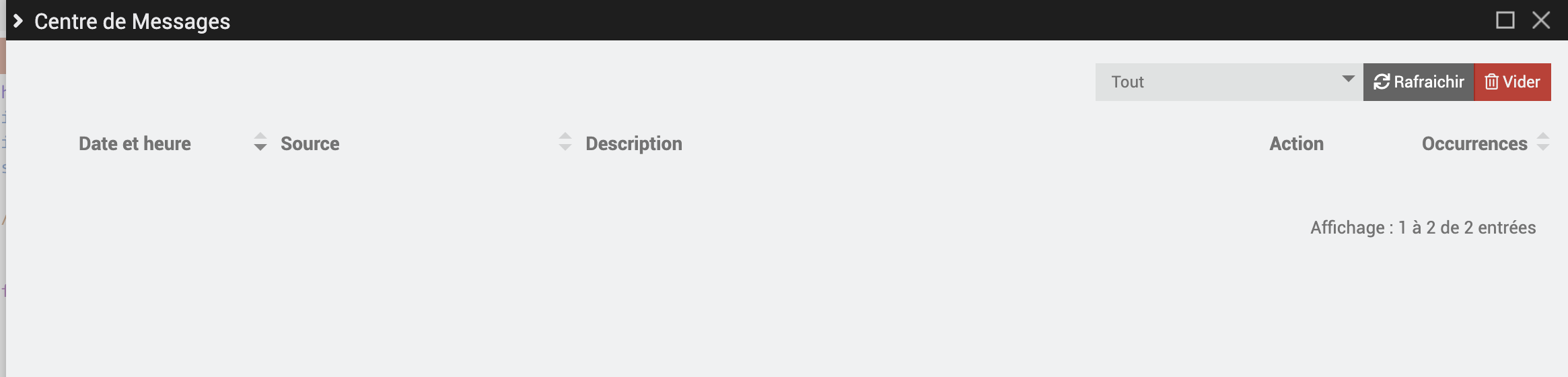1568x377 pixels.
Task: Close the Centre de Messages panel
Action: point(1541,20)
